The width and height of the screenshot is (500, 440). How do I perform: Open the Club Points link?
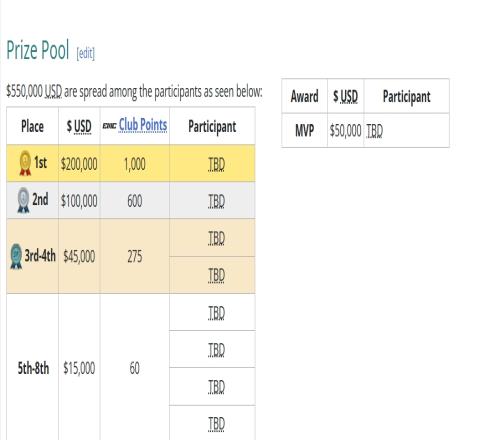point(143,125)
